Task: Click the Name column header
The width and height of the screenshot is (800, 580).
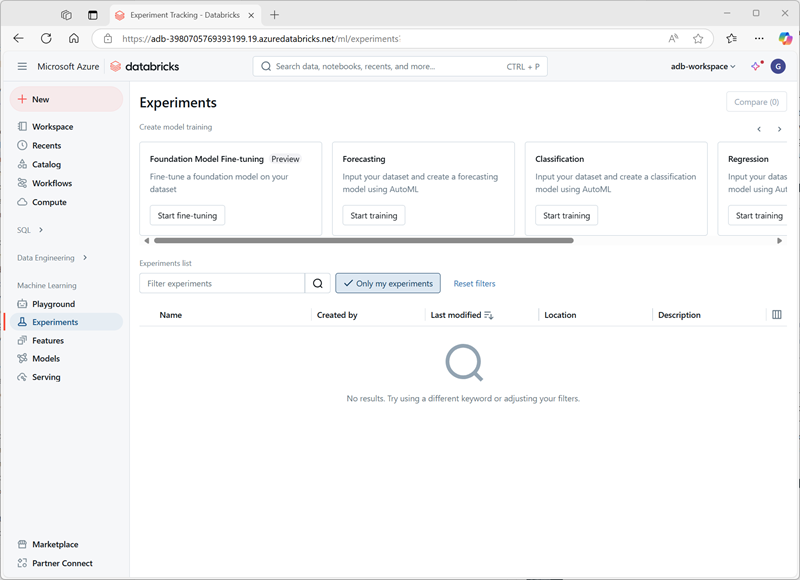Action: (170, 315)
